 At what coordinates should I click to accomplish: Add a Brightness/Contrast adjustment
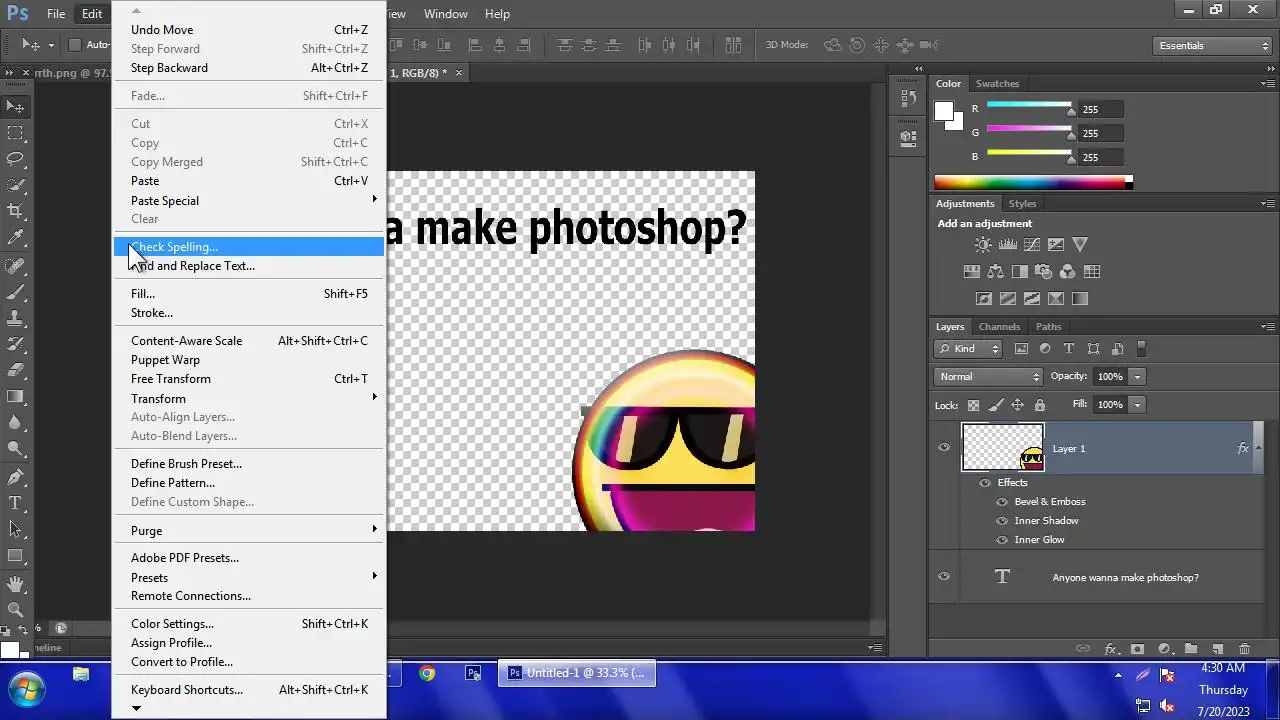tap(984, 245)
